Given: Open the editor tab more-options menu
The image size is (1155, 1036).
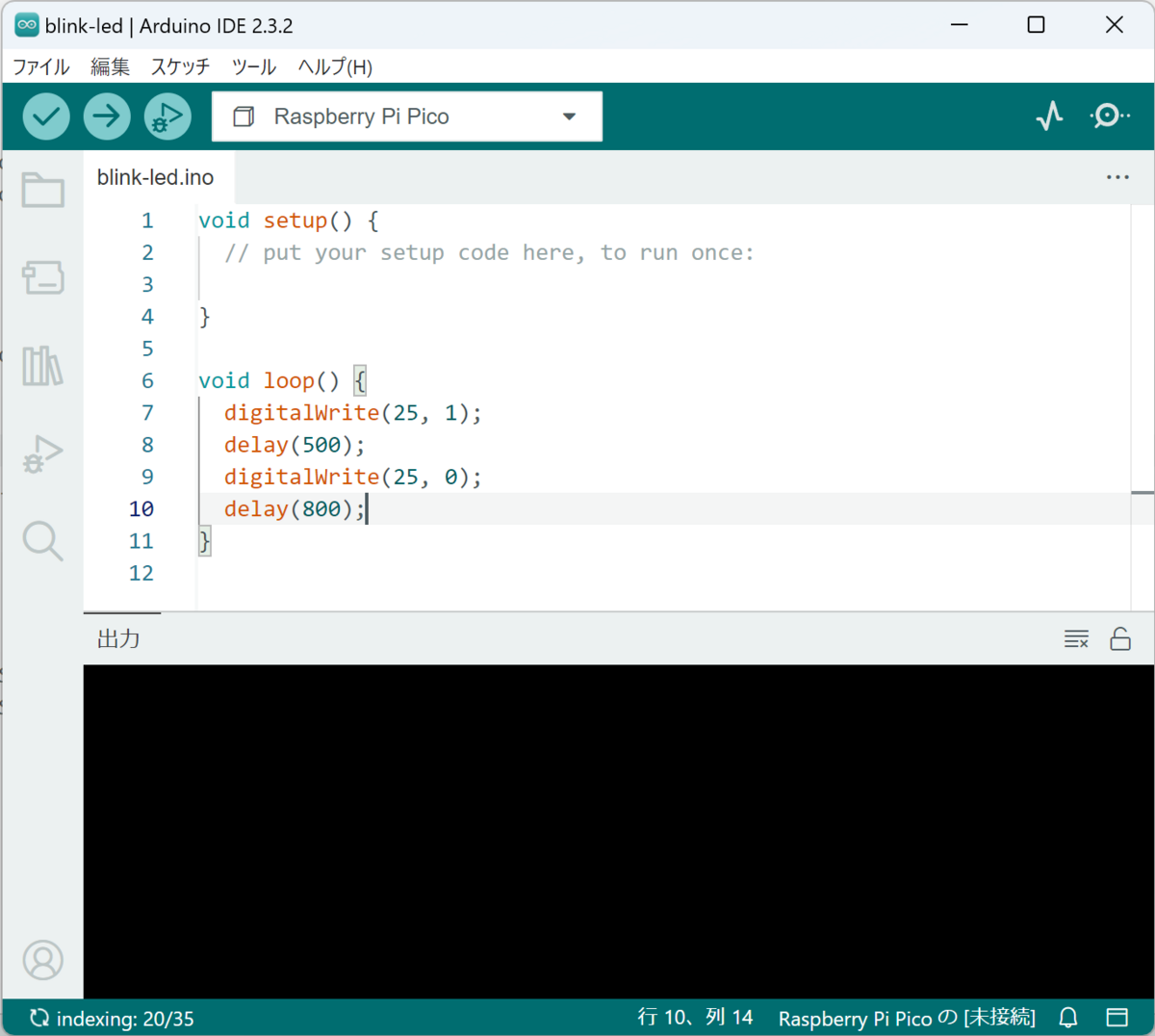Looking at the screenshot, I should coord(1117,177).
